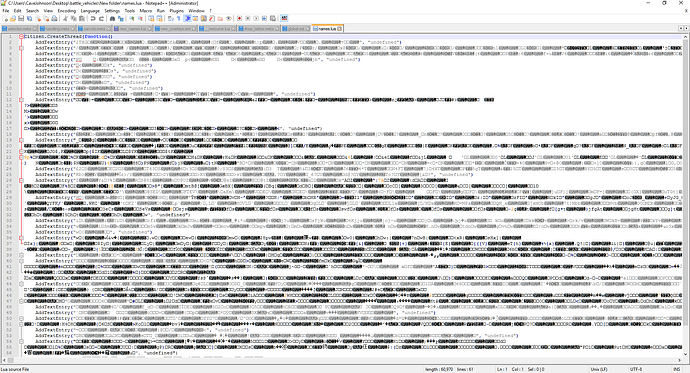The height and width of the screenshot is (373, 690).
Task: Open the Encoding menu
Action: 66,11
